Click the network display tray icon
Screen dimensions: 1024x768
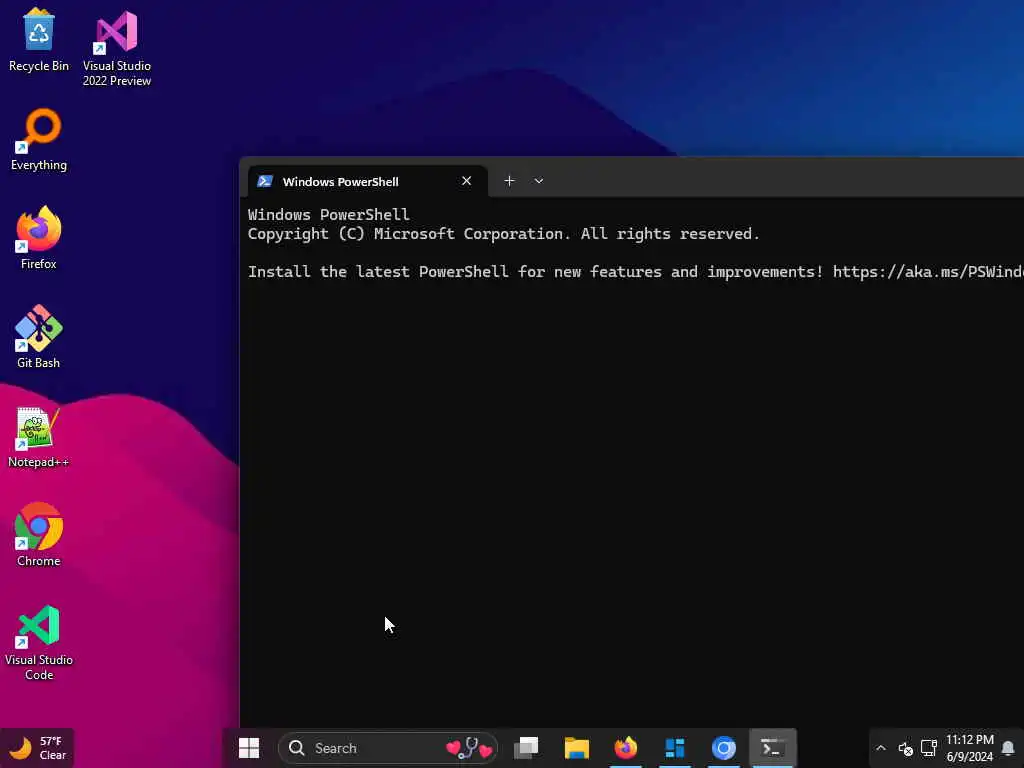click(x=929, y=748)
